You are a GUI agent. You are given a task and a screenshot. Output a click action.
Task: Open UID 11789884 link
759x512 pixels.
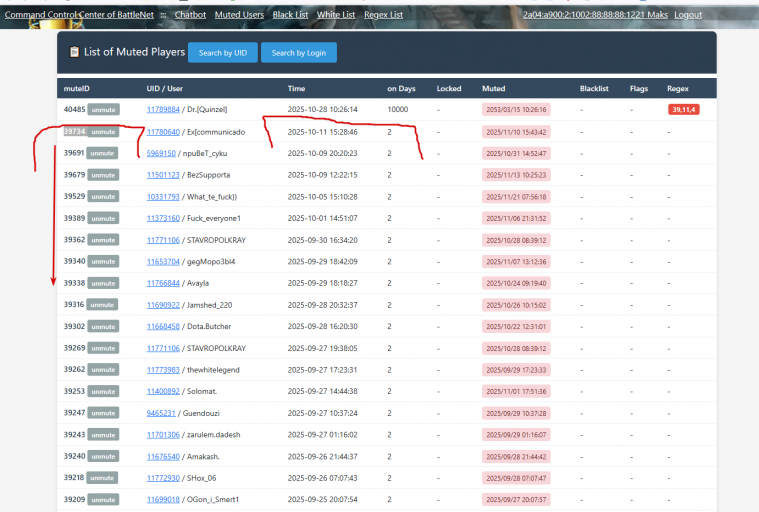point(163,109)
